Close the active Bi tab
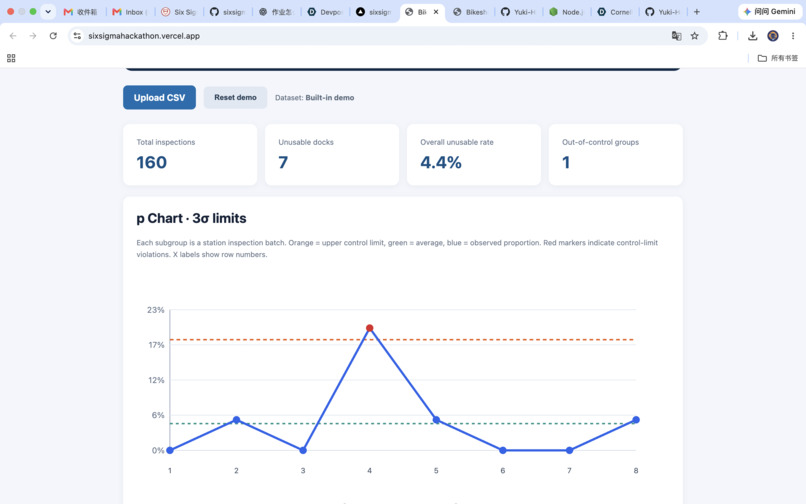The width and height of the screenshot is (806, 504). pyautogui.click(x=436, y=11)
